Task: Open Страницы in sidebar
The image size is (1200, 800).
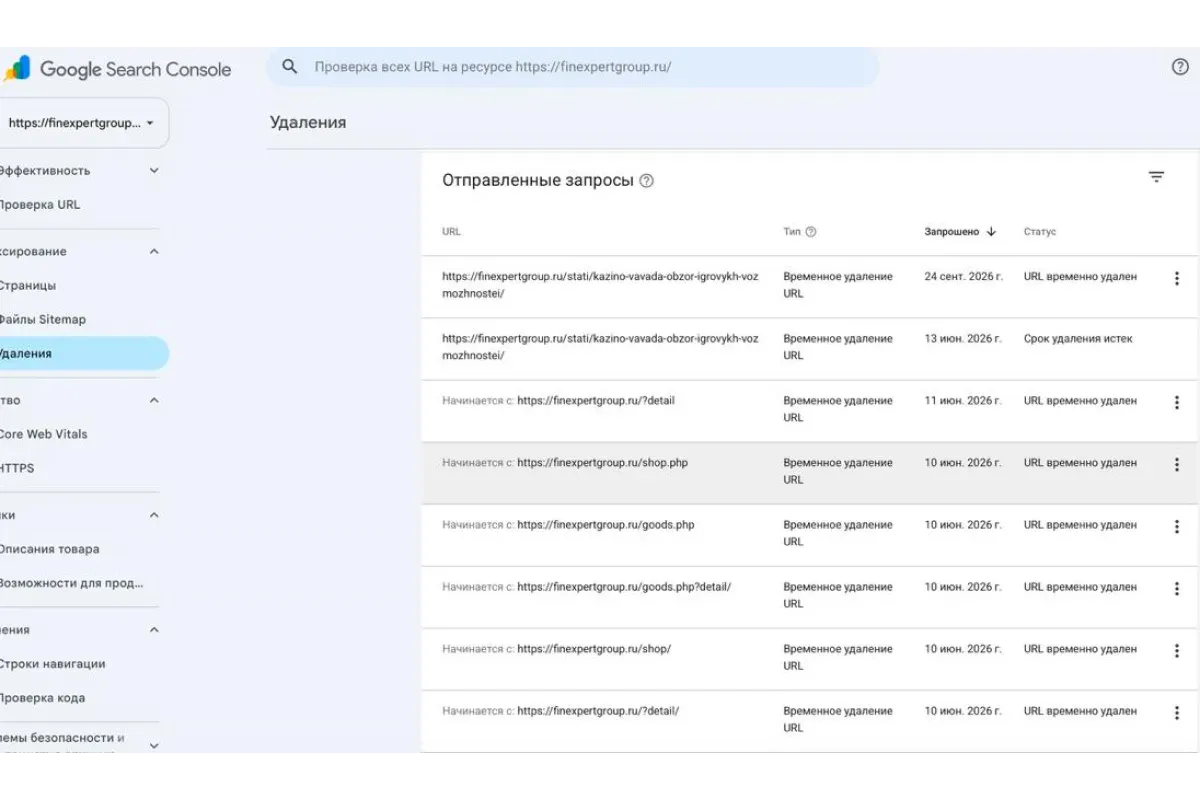Action: click(28, 286)
